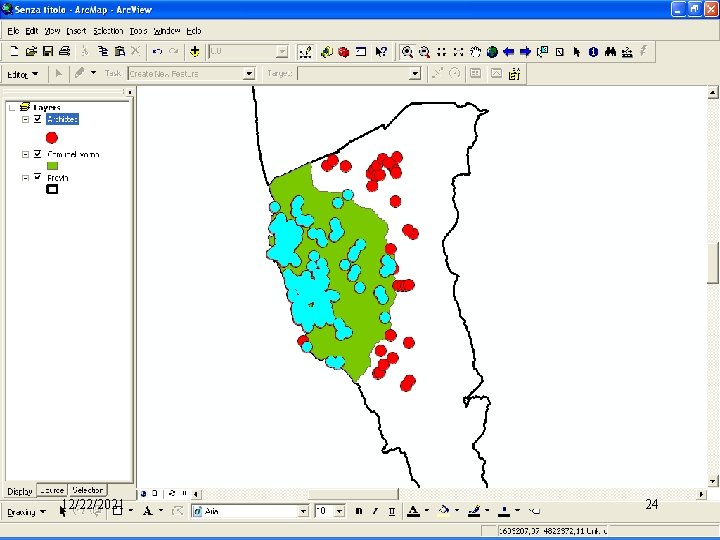Screen dimensions: 720x540
Task: Switch to Layout View button
Action: click(x=155, y=494)
